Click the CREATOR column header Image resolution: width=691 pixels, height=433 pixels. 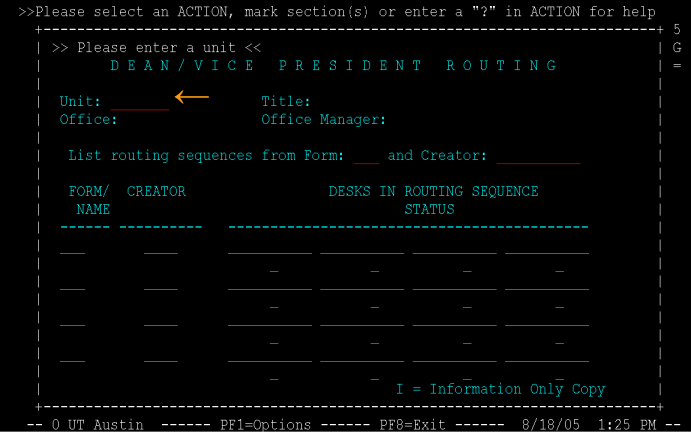click(x=156, y=191)
